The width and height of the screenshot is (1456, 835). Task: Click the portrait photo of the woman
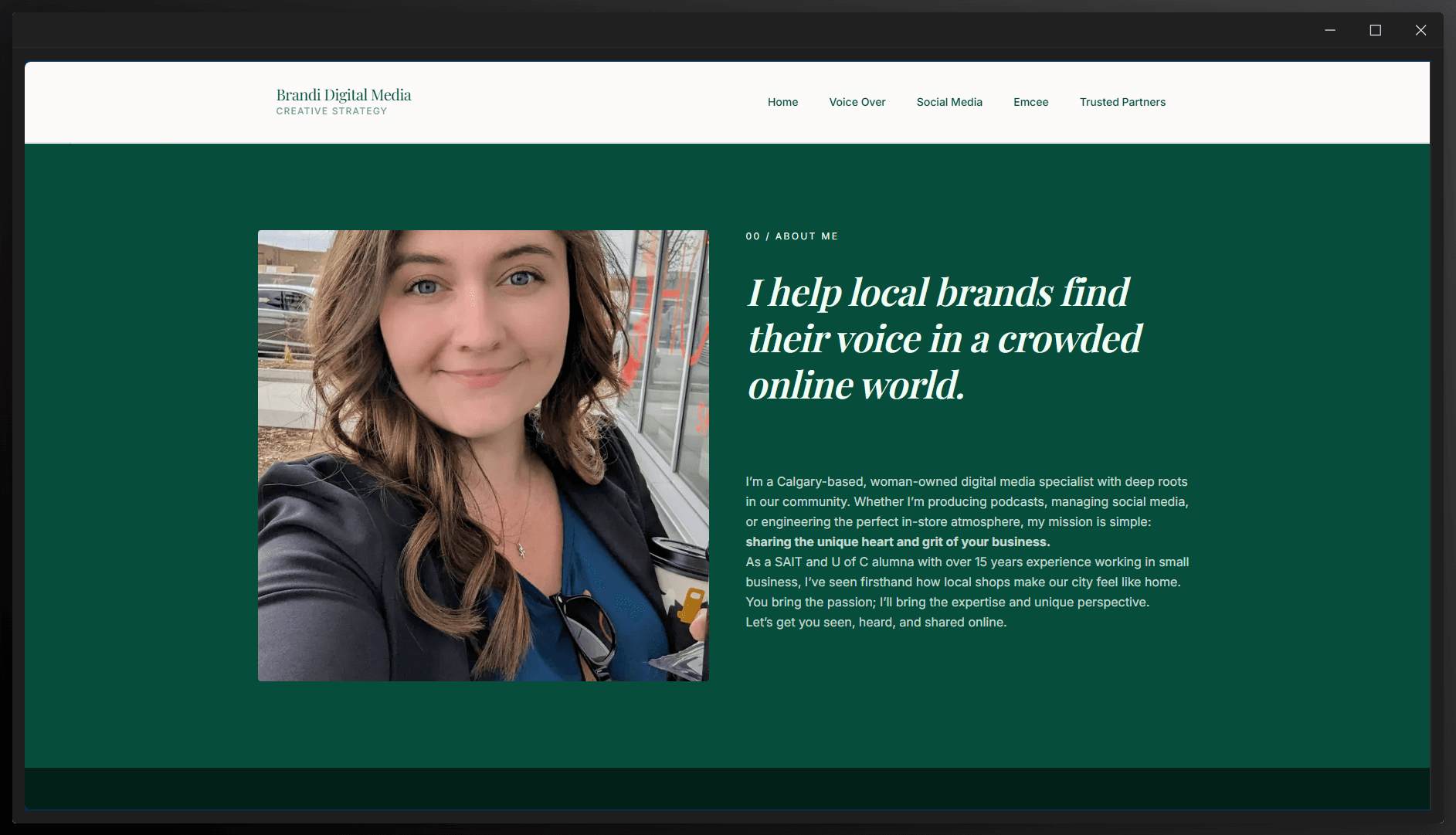[483, 455]
